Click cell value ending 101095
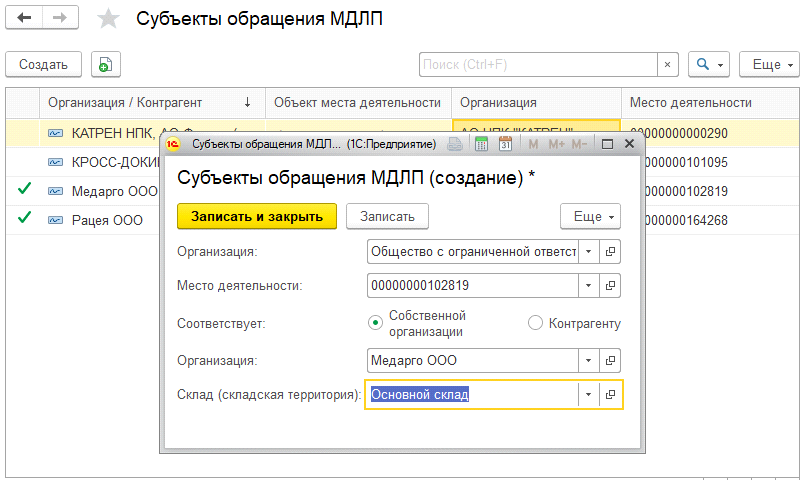This screenshot has height=480, width=806. [x=686, y=162]
